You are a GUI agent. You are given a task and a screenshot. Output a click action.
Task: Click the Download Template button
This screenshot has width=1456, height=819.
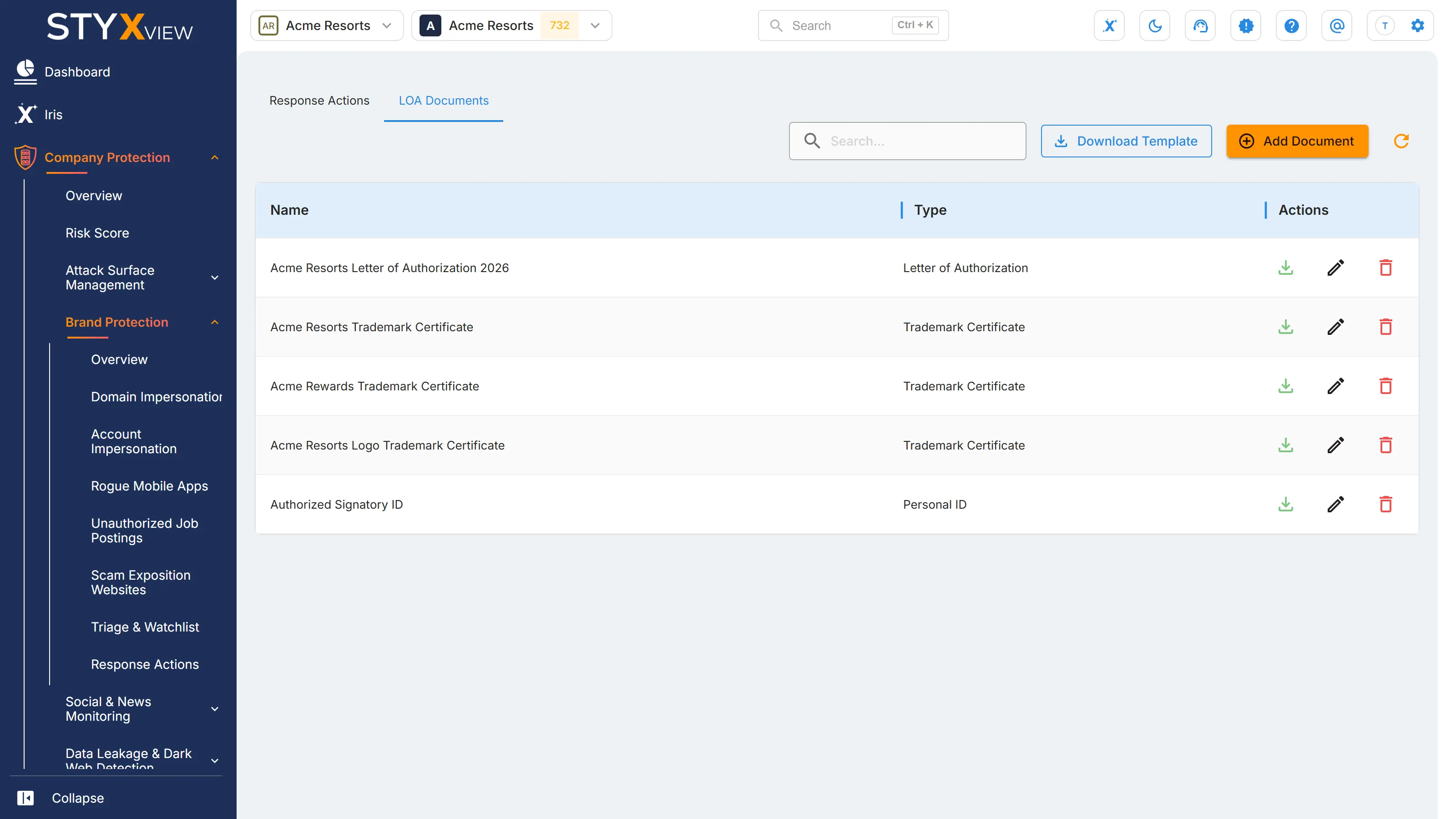(x=1126, y=141)
